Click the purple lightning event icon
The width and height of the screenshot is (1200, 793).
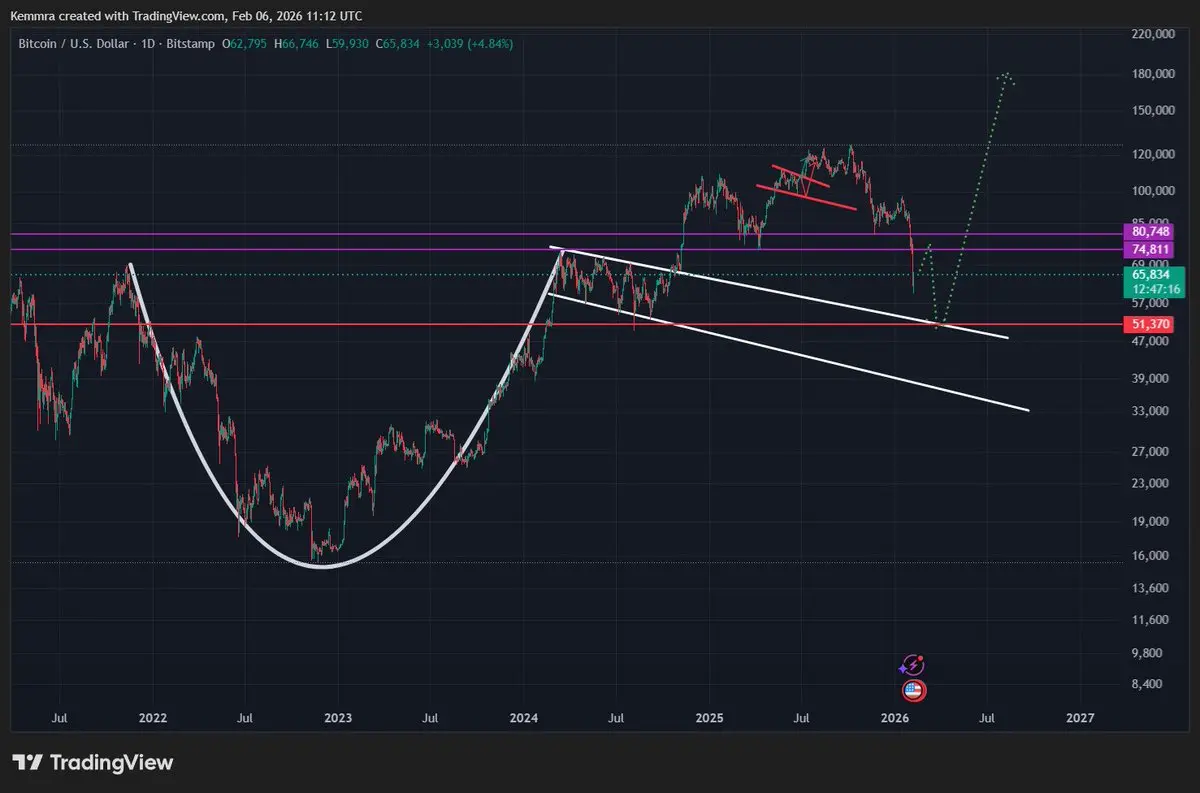[912, 666]
